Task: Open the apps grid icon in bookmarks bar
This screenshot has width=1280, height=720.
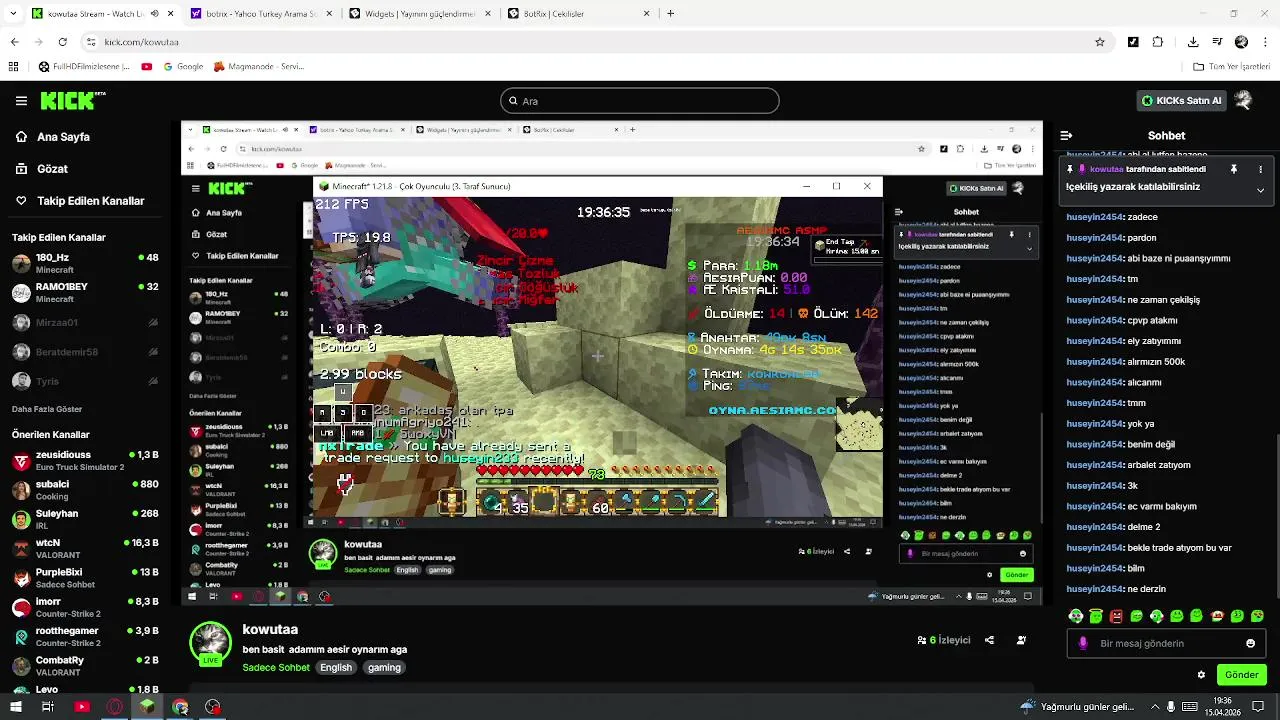Action: pos(14,67)
